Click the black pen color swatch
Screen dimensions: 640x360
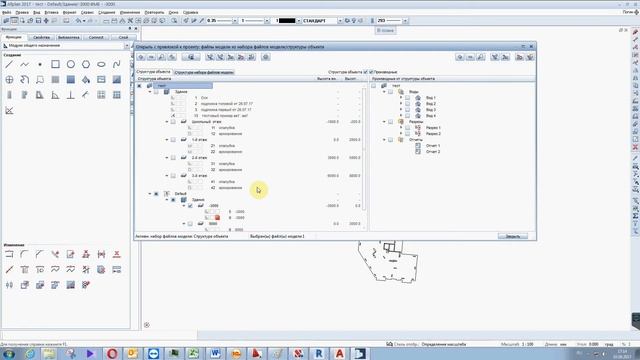pyautogui.click(x=287, y=20)
